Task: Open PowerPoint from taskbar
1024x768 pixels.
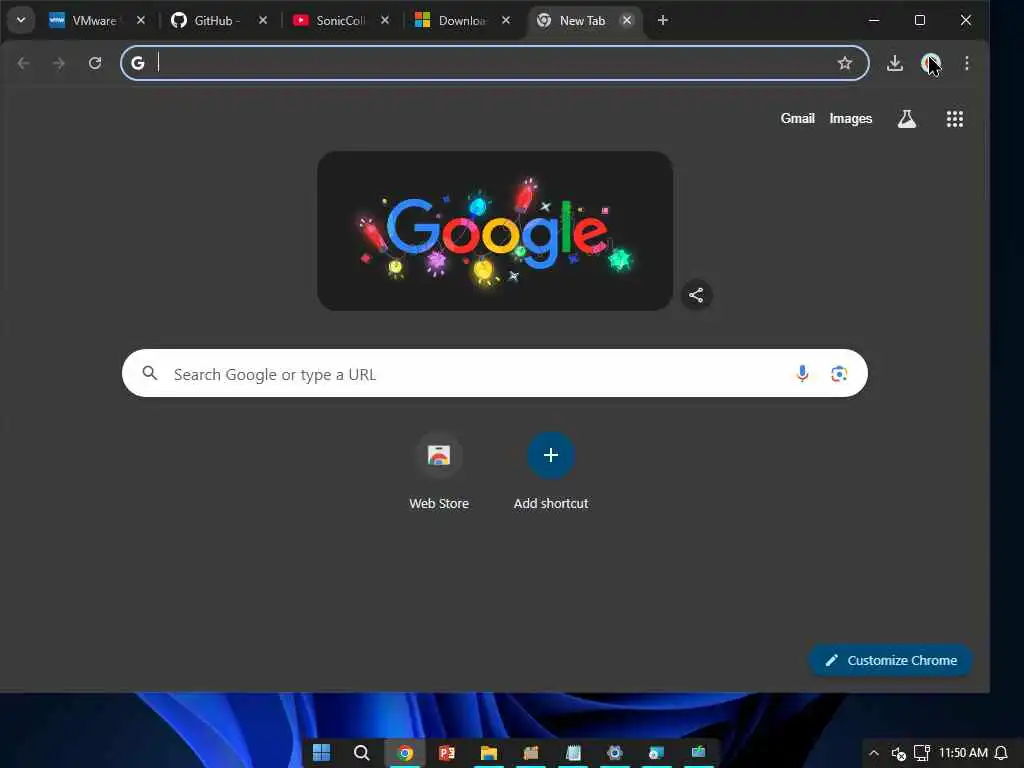Action: coord(447,753)
